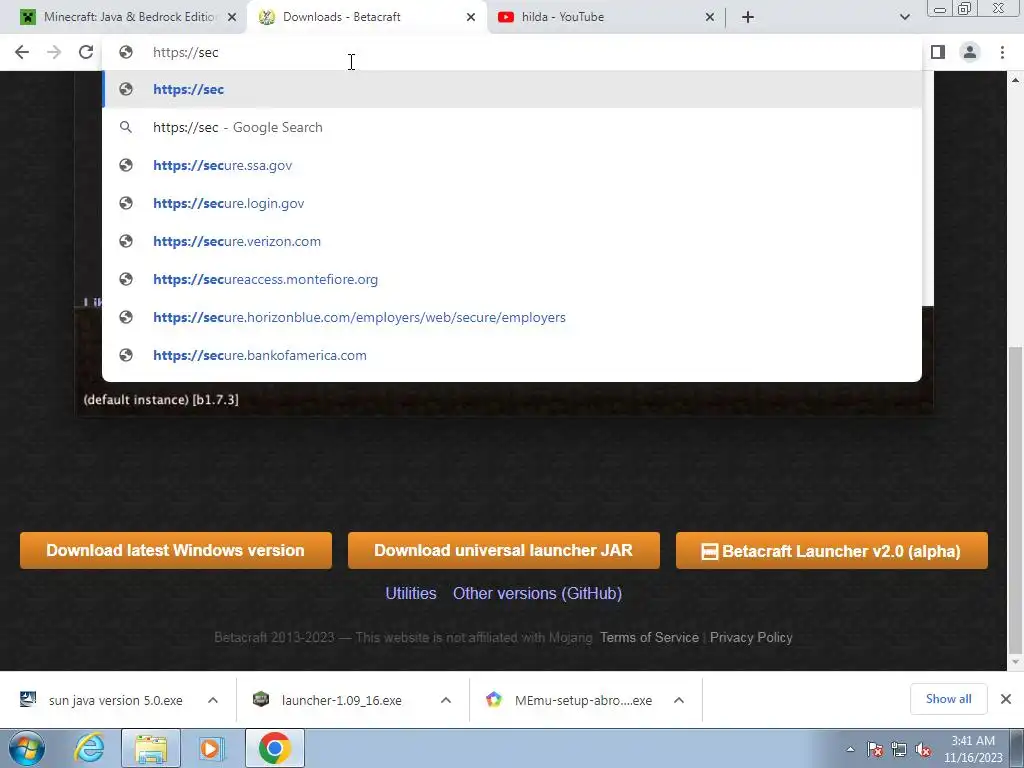
Task: Launch Internet Explorer from the taskbar
Action: tap(89, 748)
